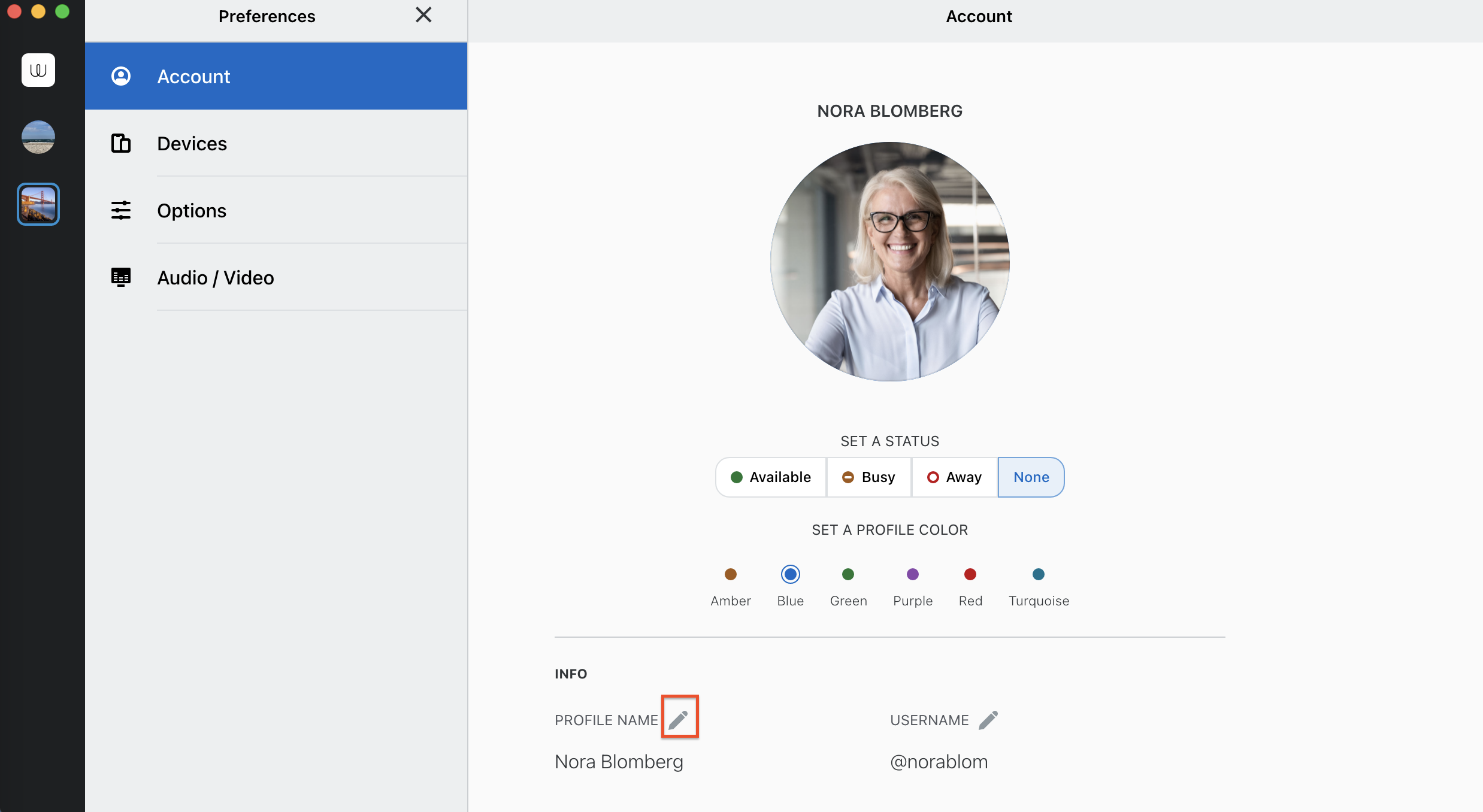Edit the profile name with the pencil icon
The image size is (1483, 812).
point(680,716)
